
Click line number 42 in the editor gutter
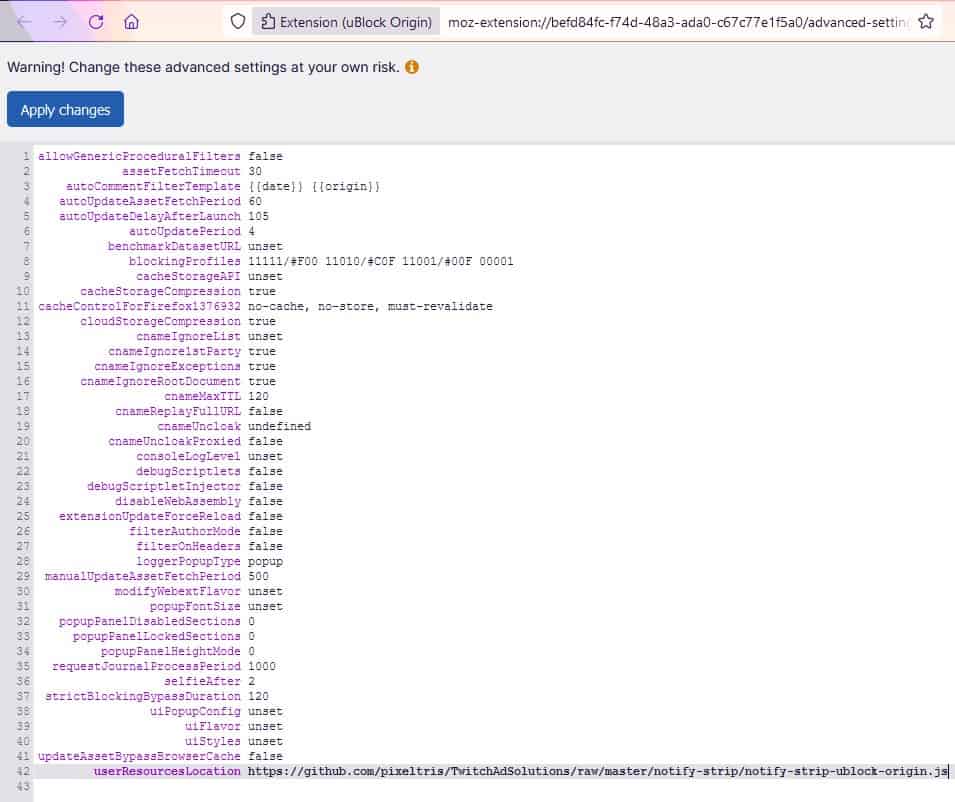point(22,771)
